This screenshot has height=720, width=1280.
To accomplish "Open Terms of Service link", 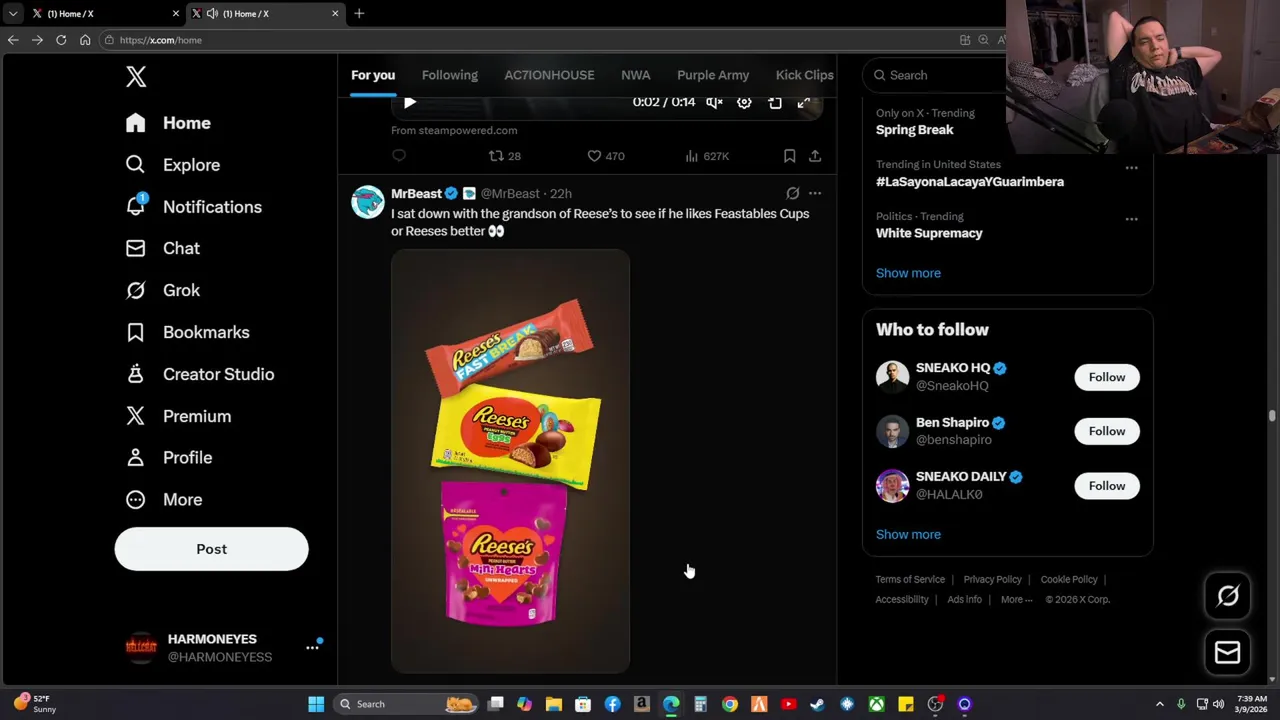I will click(910, 579).
